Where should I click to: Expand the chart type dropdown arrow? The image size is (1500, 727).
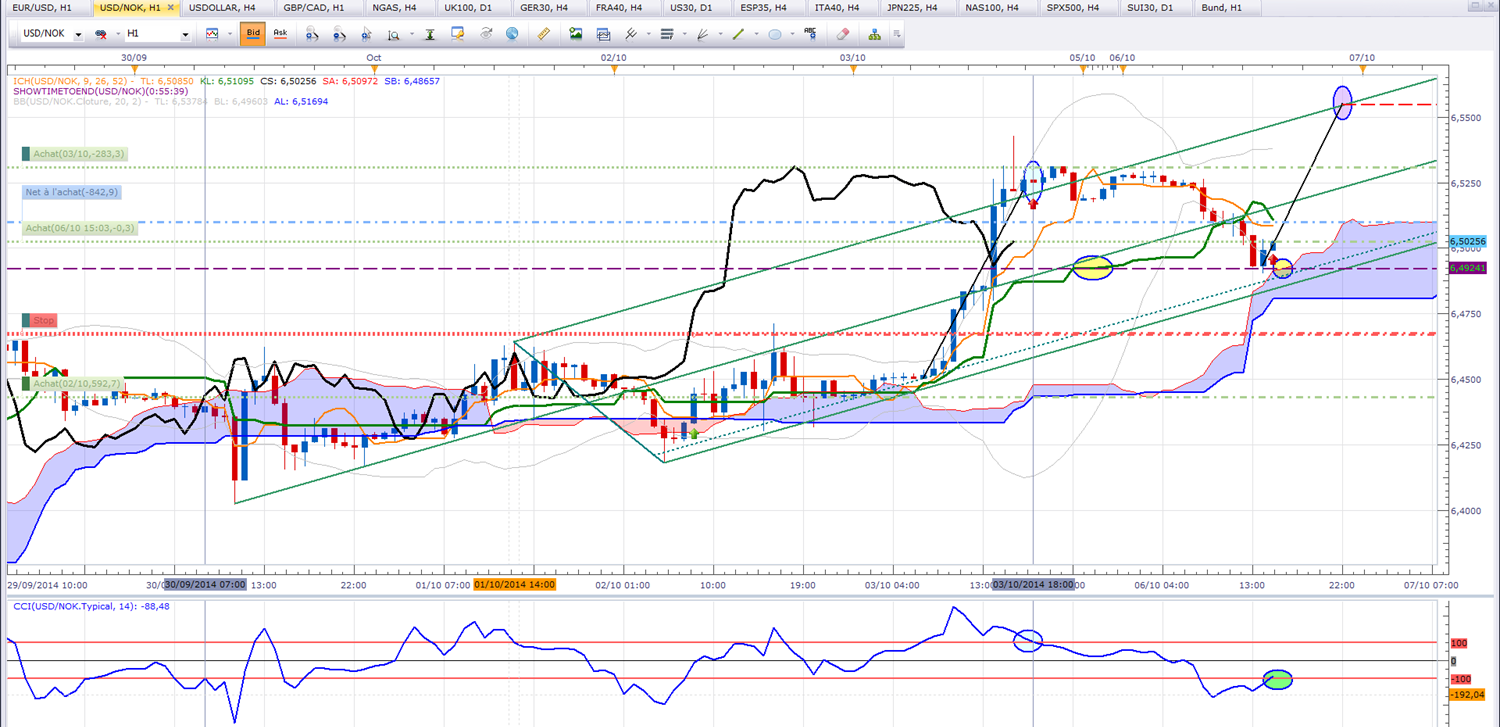228,34
